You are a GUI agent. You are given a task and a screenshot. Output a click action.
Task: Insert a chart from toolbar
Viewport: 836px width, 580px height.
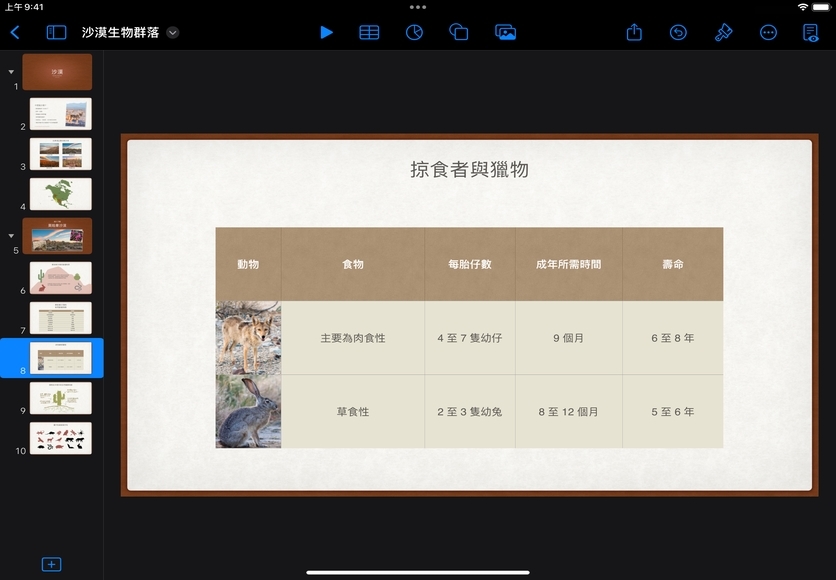(x=414, y=32)
